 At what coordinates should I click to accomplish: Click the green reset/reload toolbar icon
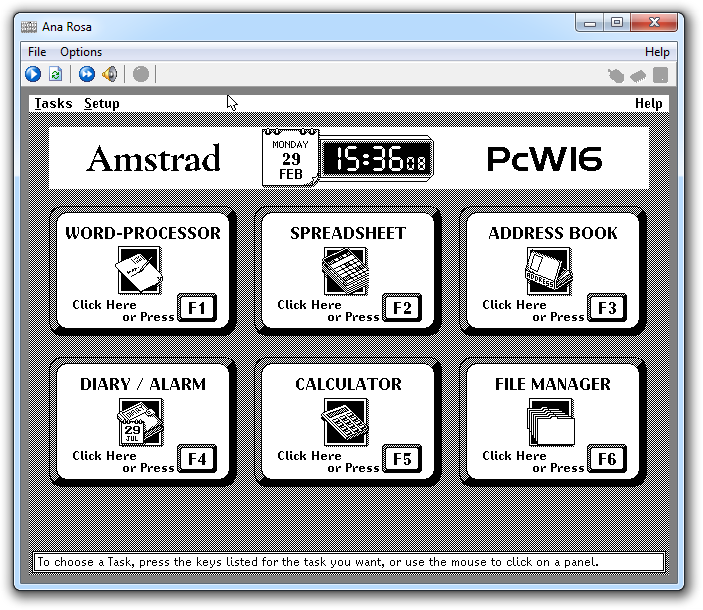click(x=56, y=74)
